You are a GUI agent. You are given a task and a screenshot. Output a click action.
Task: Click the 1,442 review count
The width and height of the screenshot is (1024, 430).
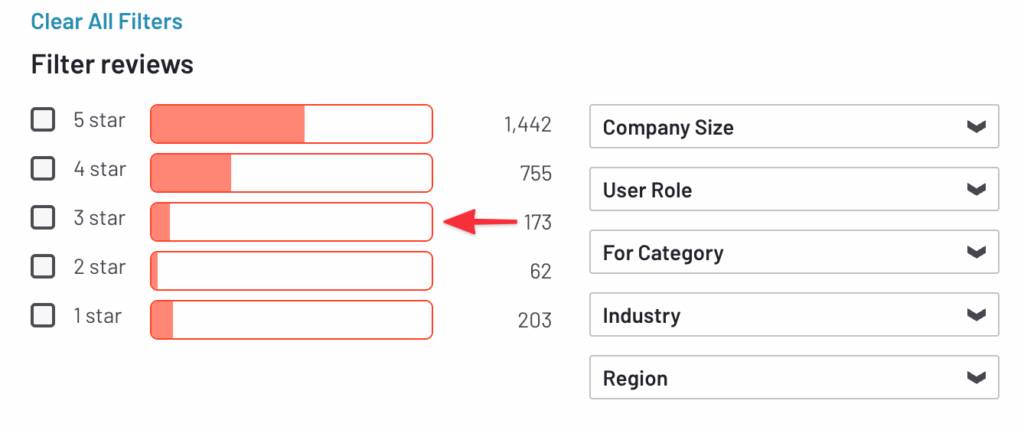click(527, 125)
